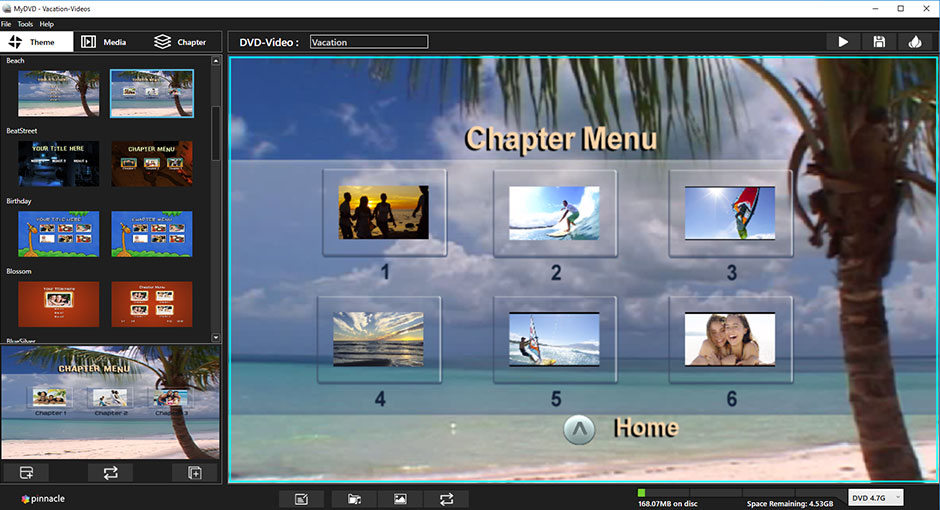Viewport: 940px width, 510px height.
Task: Click the pinnacle logo
Action: click(43, 499)
